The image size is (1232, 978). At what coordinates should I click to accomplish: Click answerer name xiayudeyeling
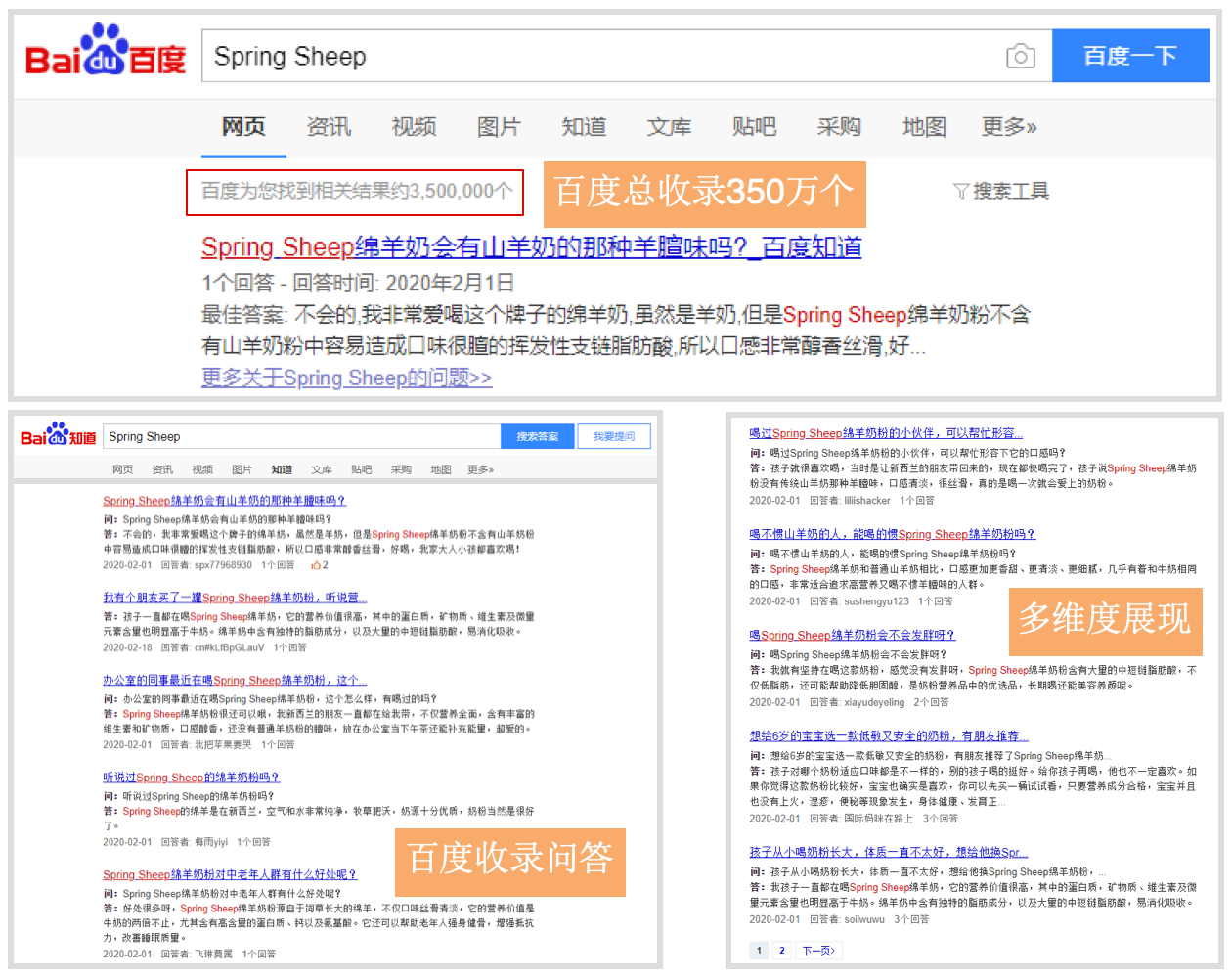coord(874,702)
